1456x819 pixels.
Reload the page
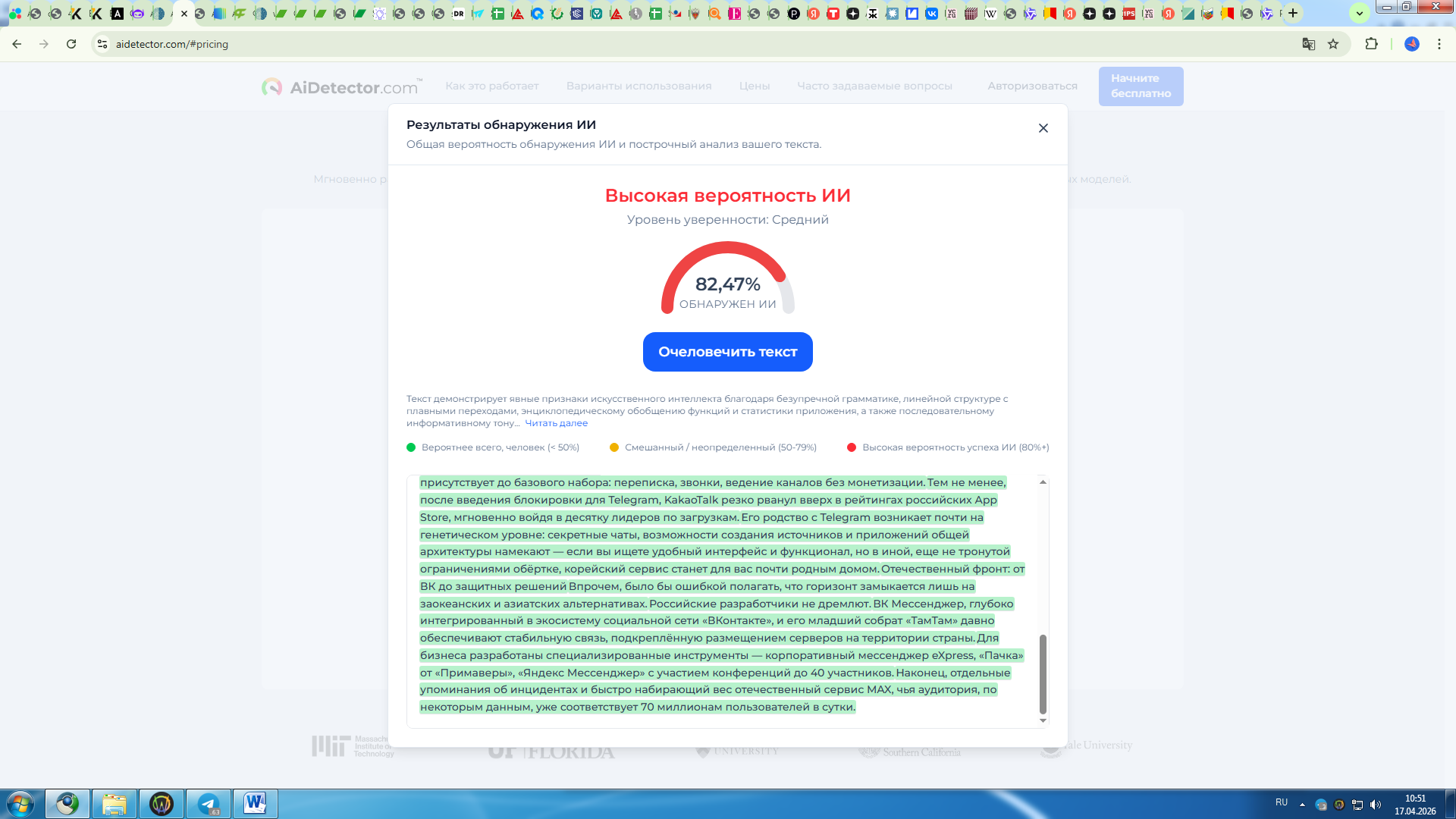tap(71, 44)
